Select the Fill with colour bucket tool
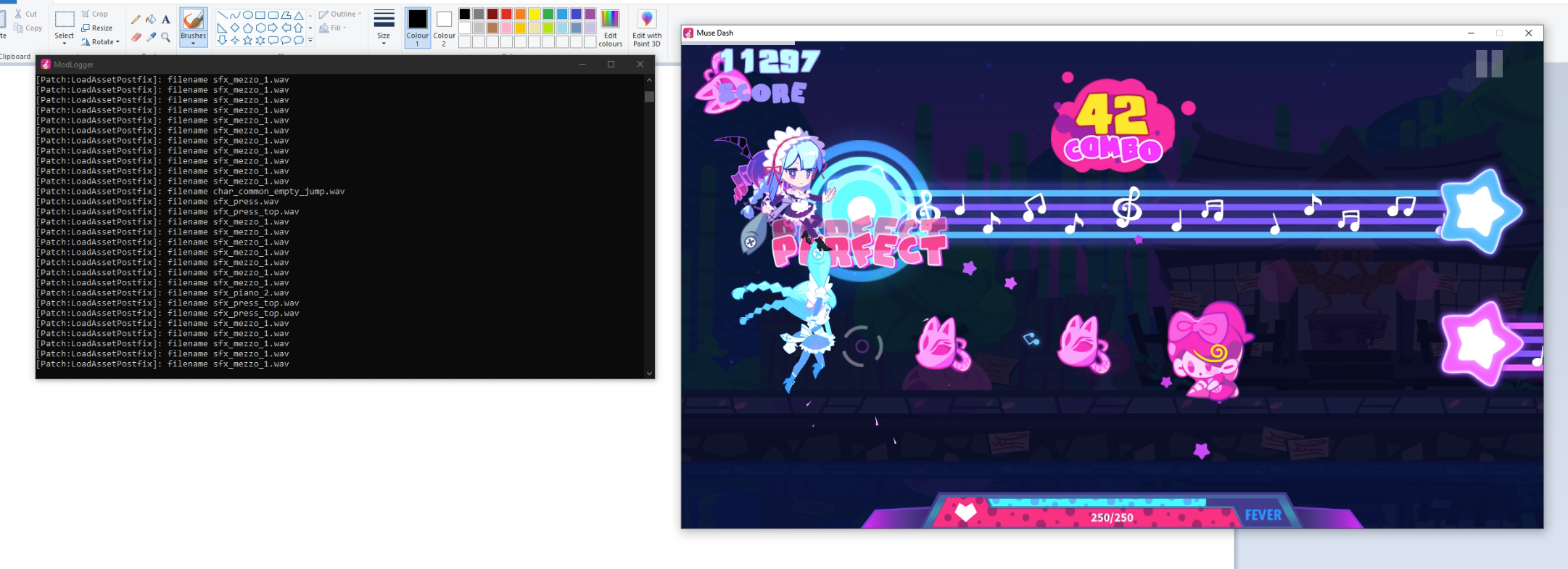Screen dimensions: 1568x569 pyautogui.click(x=151, y=20)
